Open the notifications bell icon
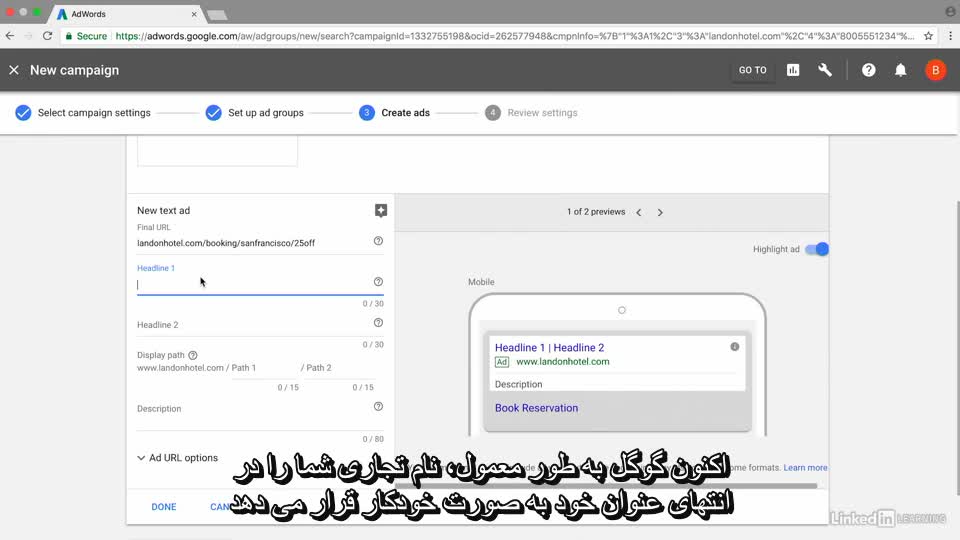The image size is (960, 540). pyautogui.click(x=901, y=70)
